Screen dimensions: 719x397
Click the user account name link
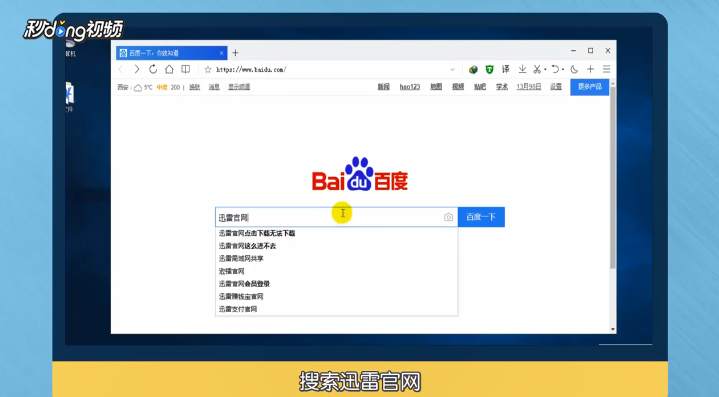click(529, 87)
